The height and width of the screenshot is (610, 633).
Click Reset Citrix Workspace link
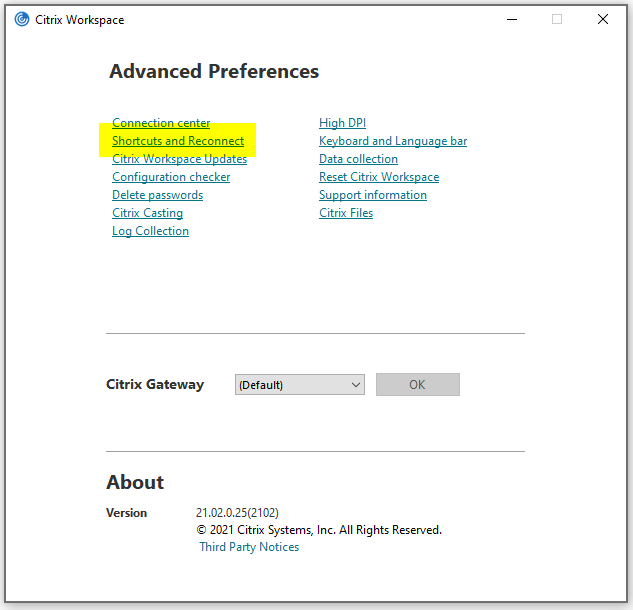[379, 177]
